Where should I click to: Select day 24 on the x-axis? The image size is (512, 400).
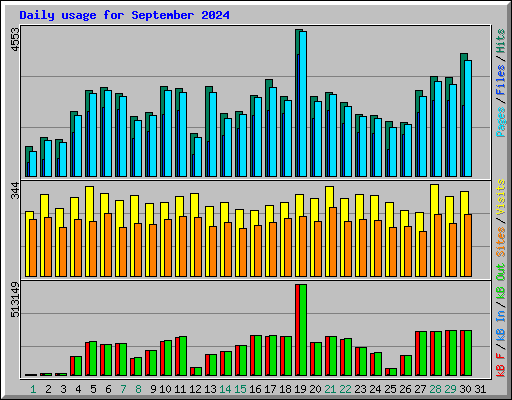(x=375, y=389)
